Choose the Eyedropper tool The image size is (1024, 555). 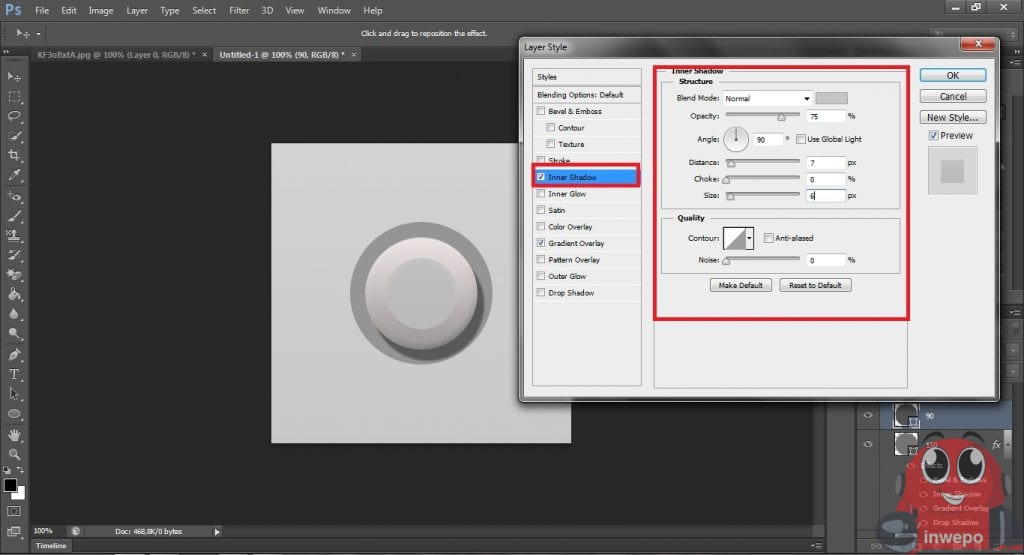point(14,175)
